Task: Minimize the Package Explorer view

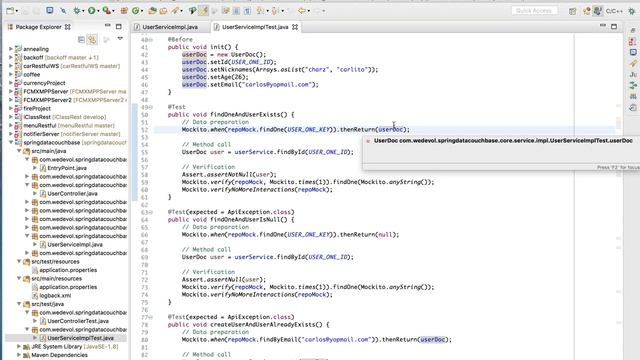Action: point(107,26)
